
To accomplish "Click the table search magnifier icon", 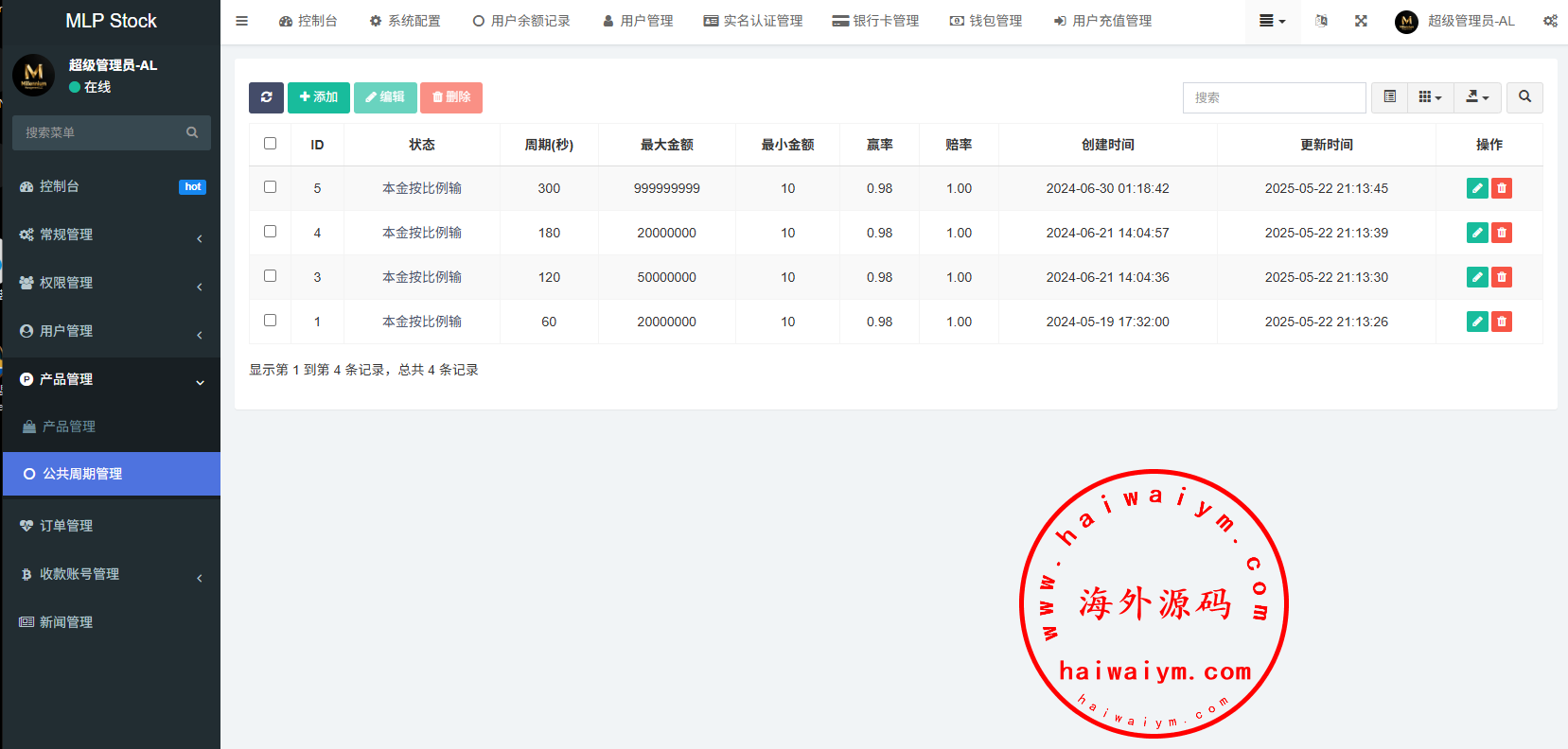I will (1524, 97).
